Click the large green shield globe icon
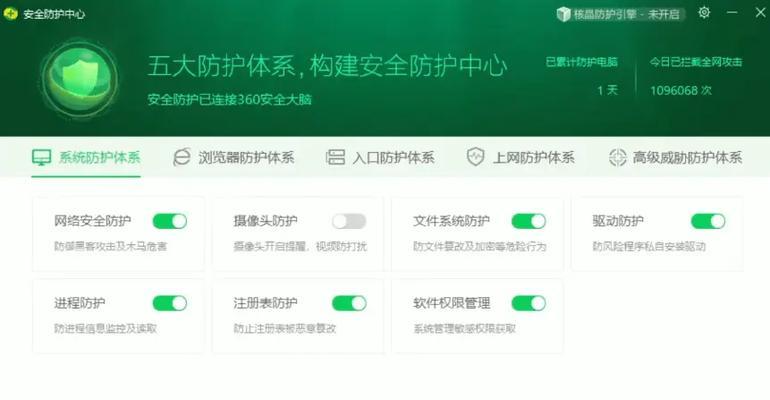 80,79
